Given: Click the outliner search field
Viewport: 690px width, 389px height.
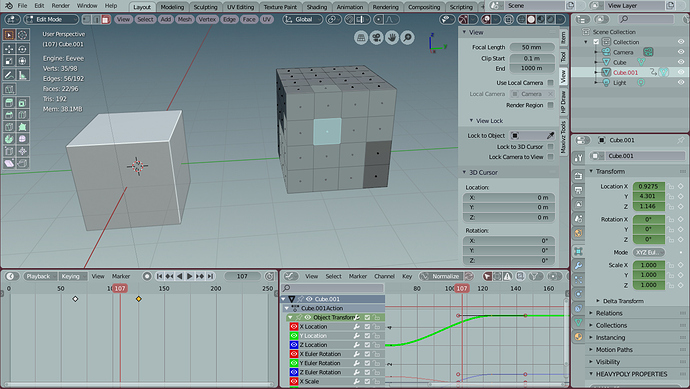Looking at the screenshot, I should [646, 19].
